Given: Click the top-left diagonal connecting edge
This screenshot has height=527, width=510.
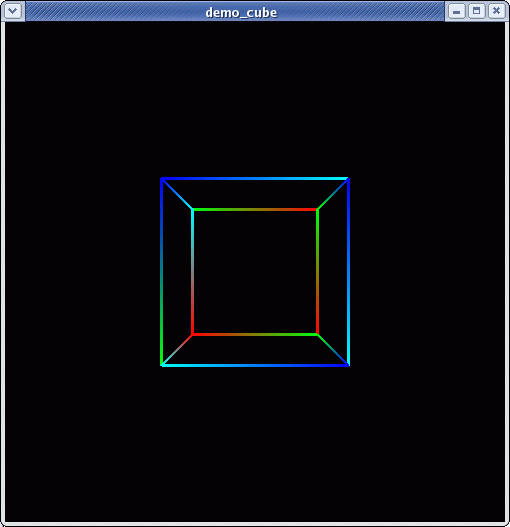Looking at the screenshot, I should [x=177, y=194].
